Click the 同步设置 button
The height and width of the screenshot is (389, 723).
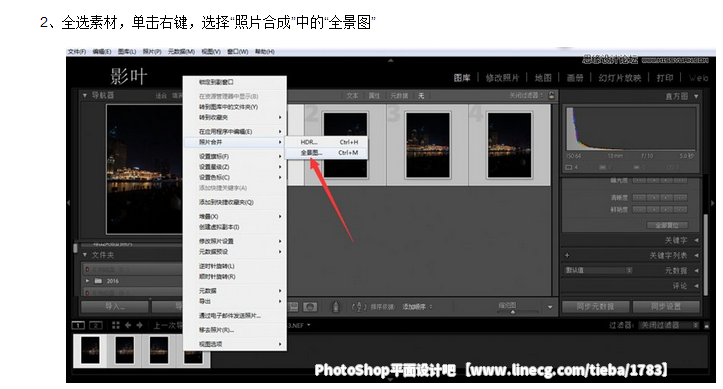[x=666, y=306]
